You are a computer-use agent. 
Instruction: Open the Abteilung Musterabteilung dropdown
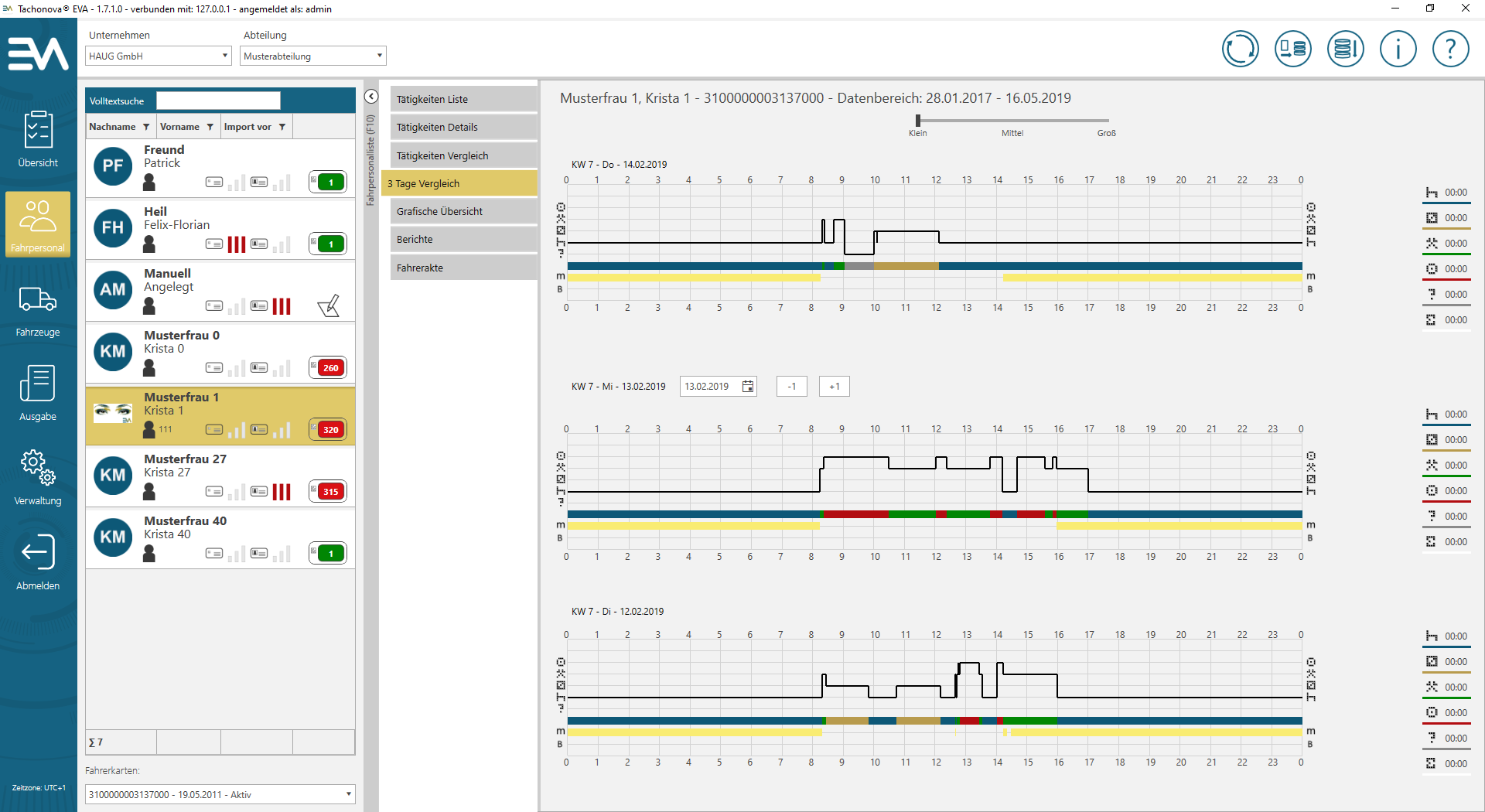pos(380,56)
